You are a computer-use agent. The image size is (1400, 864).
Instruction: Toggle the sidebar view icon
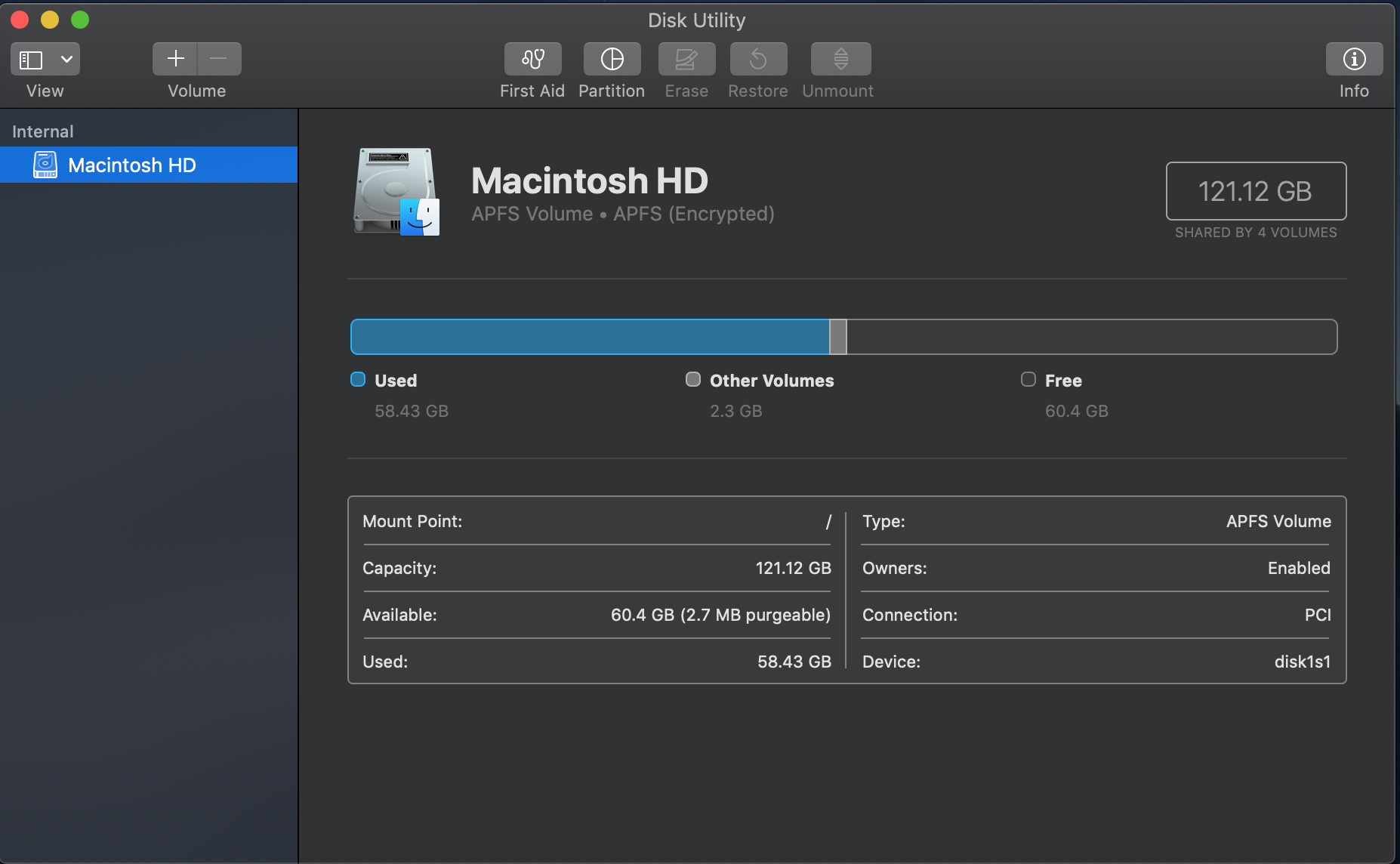(x=31, y=59)
